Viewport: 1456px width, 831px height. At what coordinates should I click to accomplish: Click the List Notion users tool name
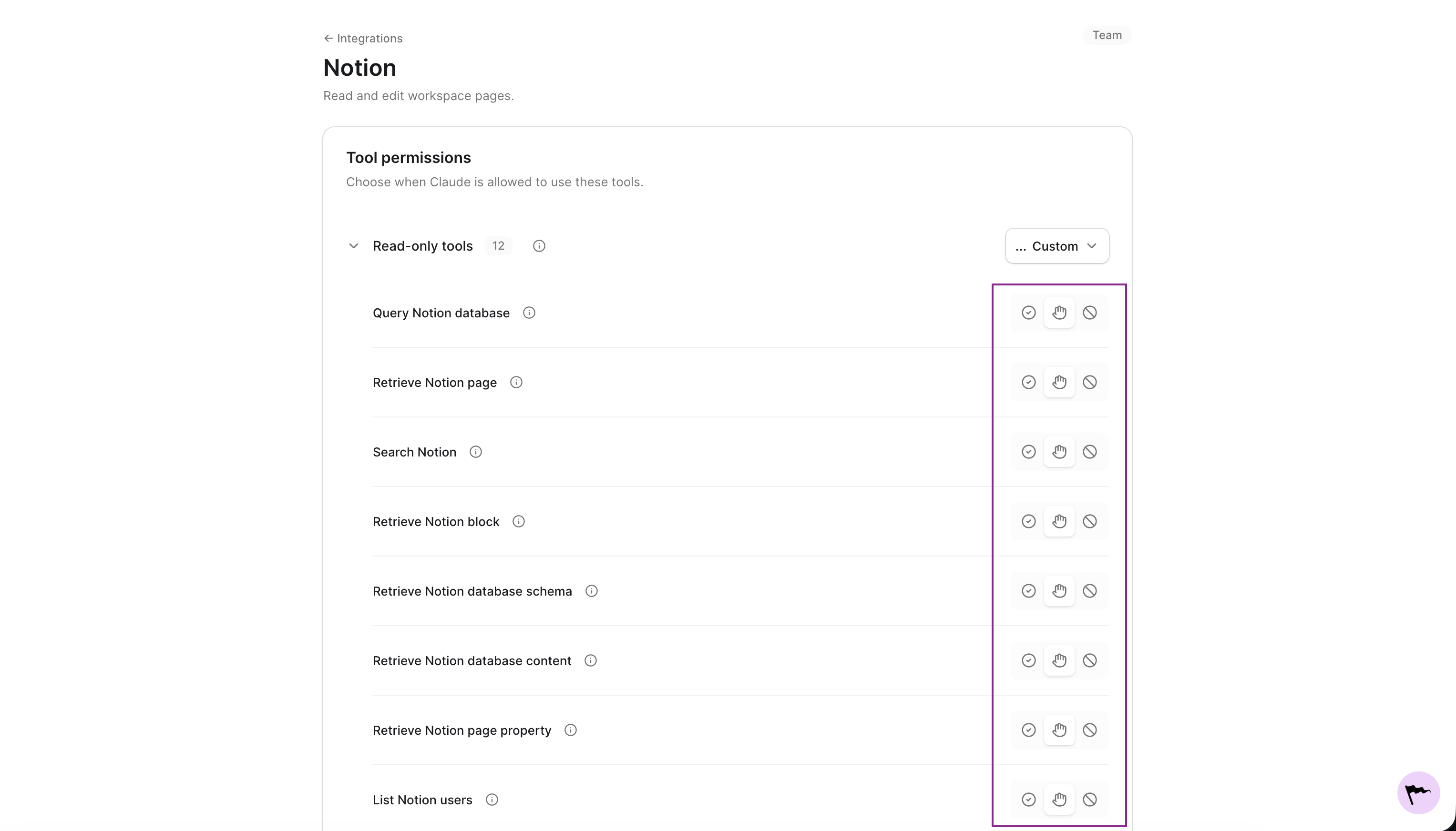tap(422, 800)
